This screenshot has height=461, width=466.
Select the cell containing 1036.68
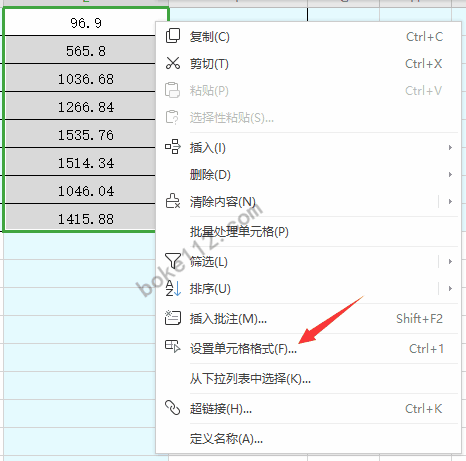[80, 78]
